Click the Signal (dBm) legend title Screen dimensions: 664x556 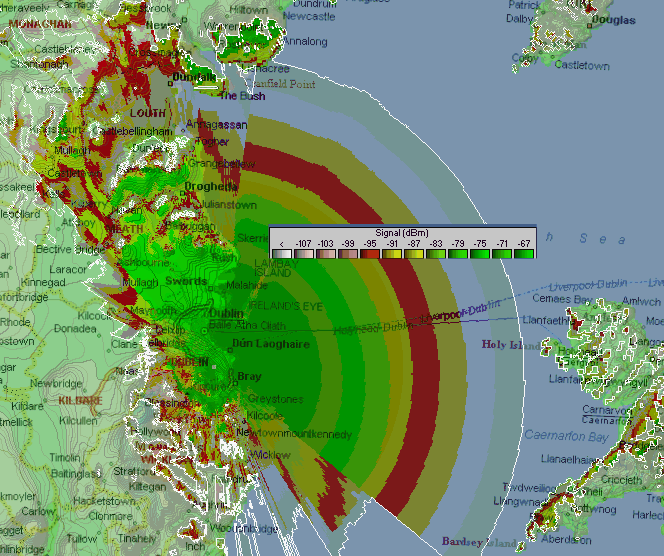(403, 232)
